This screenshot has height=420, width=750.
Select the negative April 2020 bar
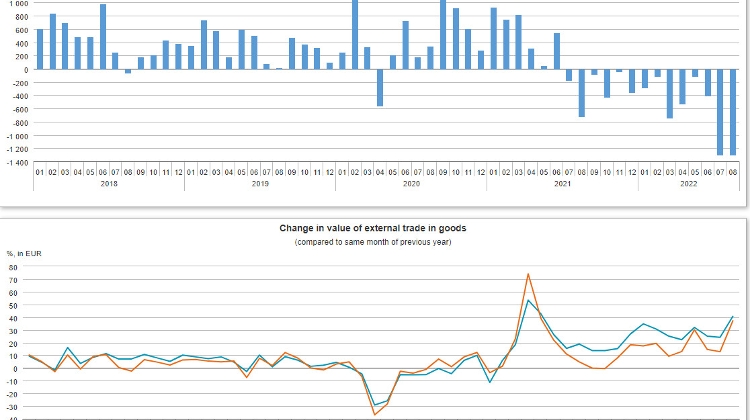pyautogui.click(x=380, y=88)
